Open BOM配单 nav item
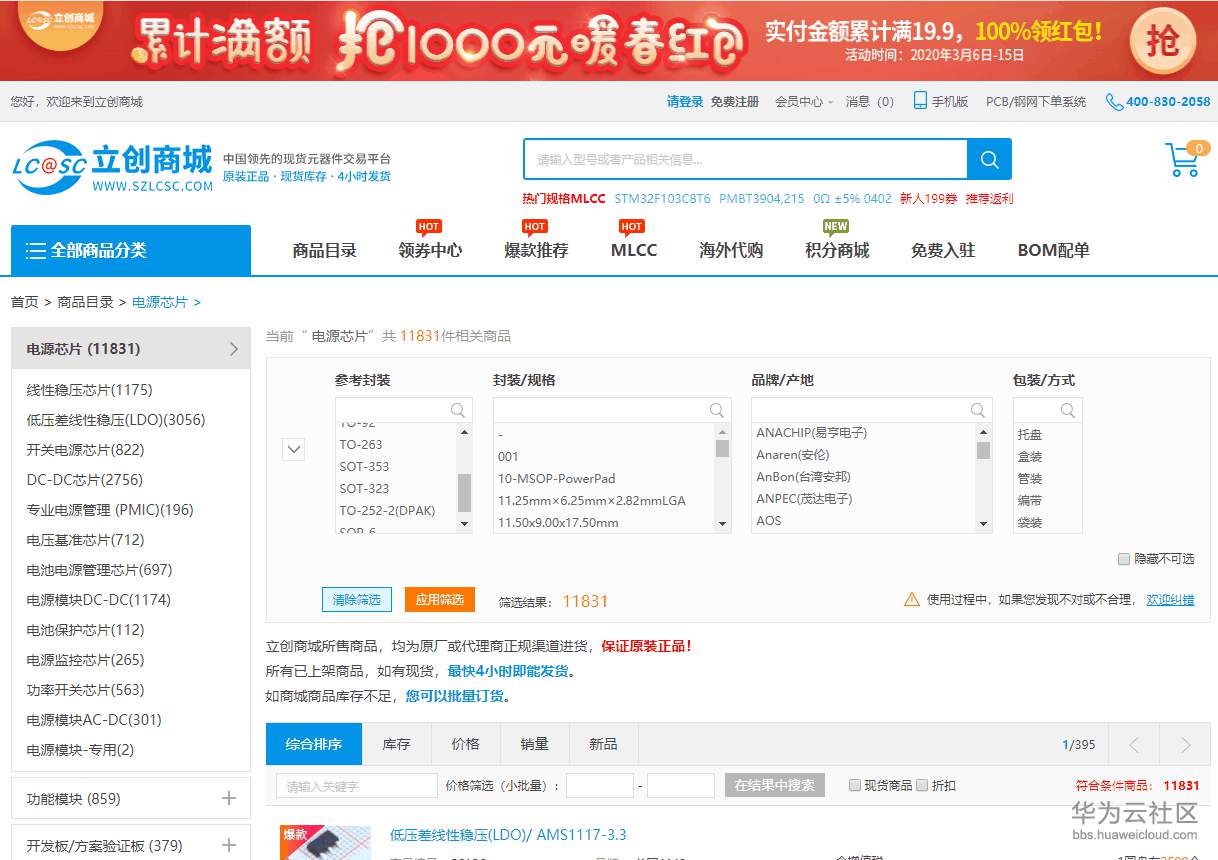 pos(1053,250)
